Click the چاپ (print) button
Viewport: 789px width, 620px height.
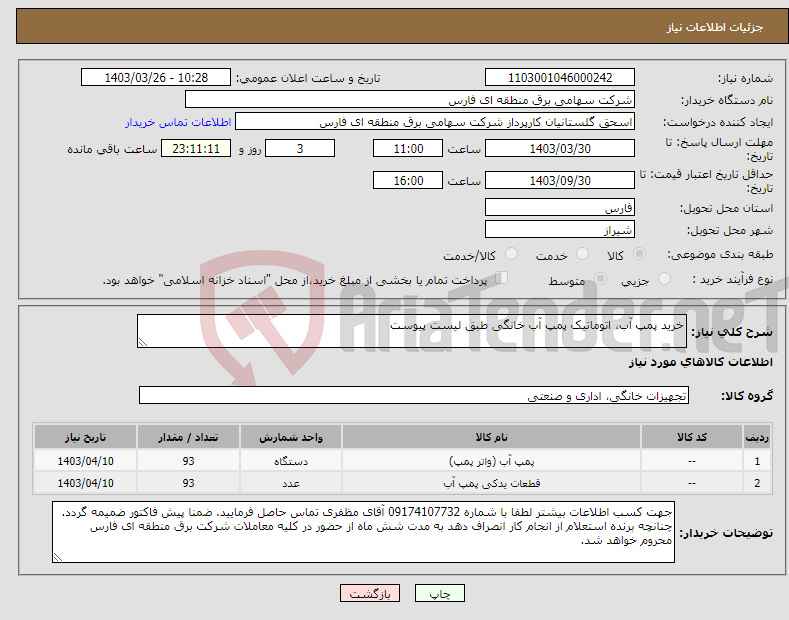tap(439, 593)
